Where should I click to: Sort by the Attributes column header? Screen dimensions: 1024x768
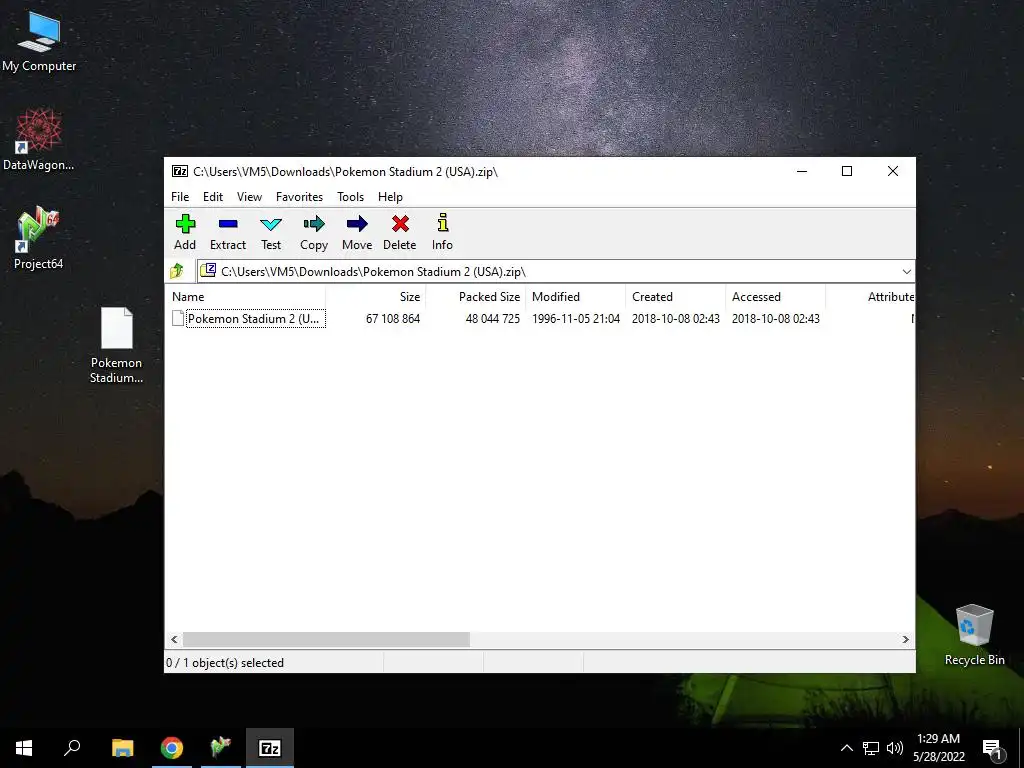(x=870, y=296)
